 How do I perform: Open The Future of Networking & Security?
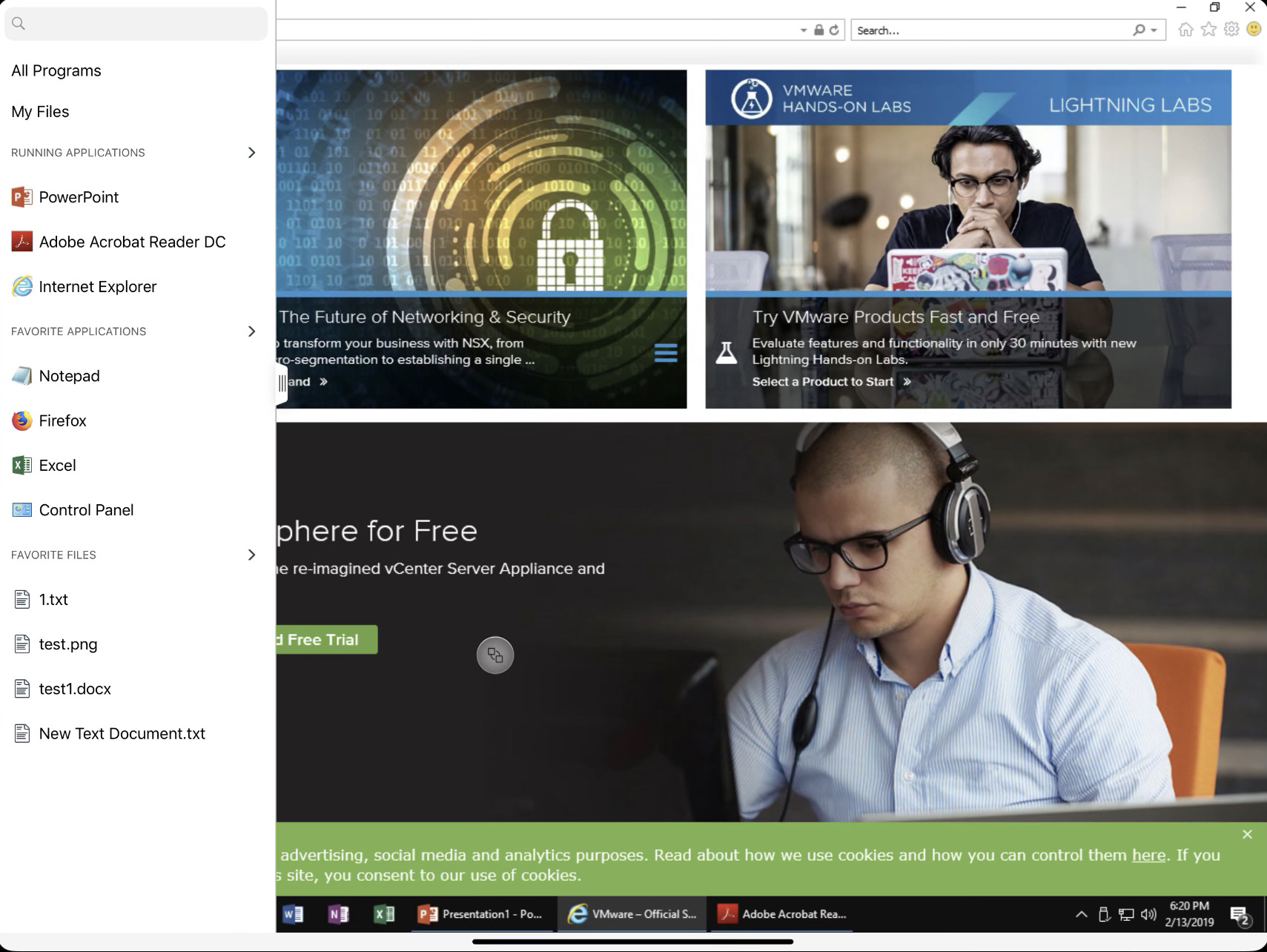pyautogui.click(x=425, y=317)
